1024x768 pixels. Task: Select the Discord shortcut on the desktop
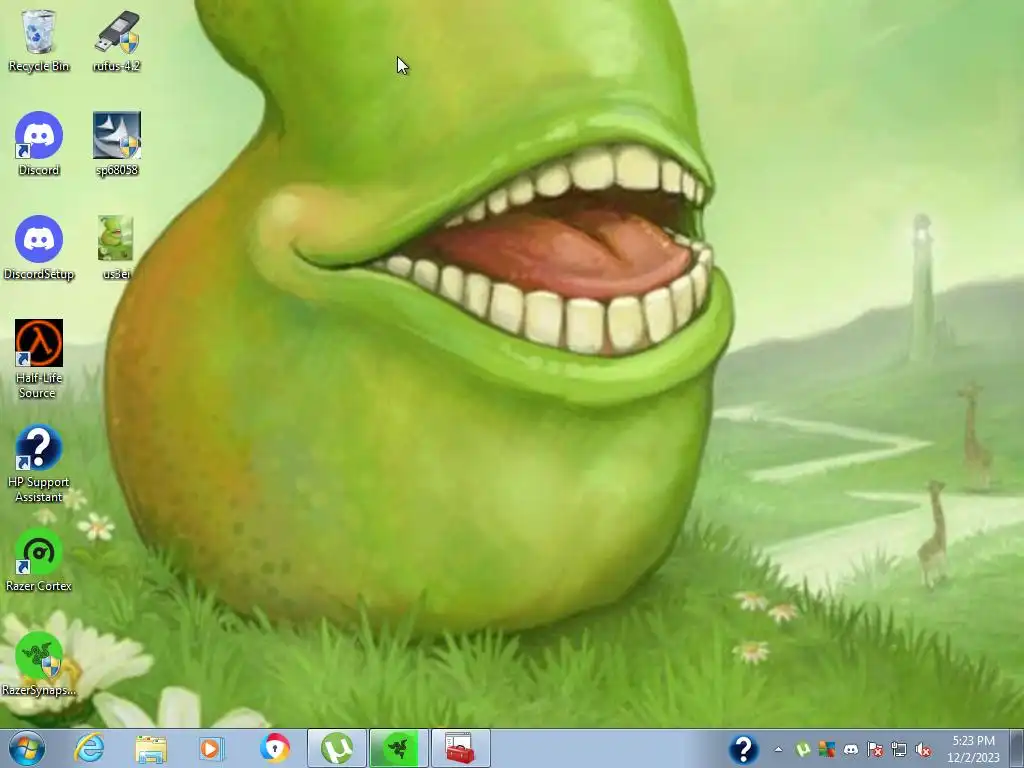pos(39,144)
